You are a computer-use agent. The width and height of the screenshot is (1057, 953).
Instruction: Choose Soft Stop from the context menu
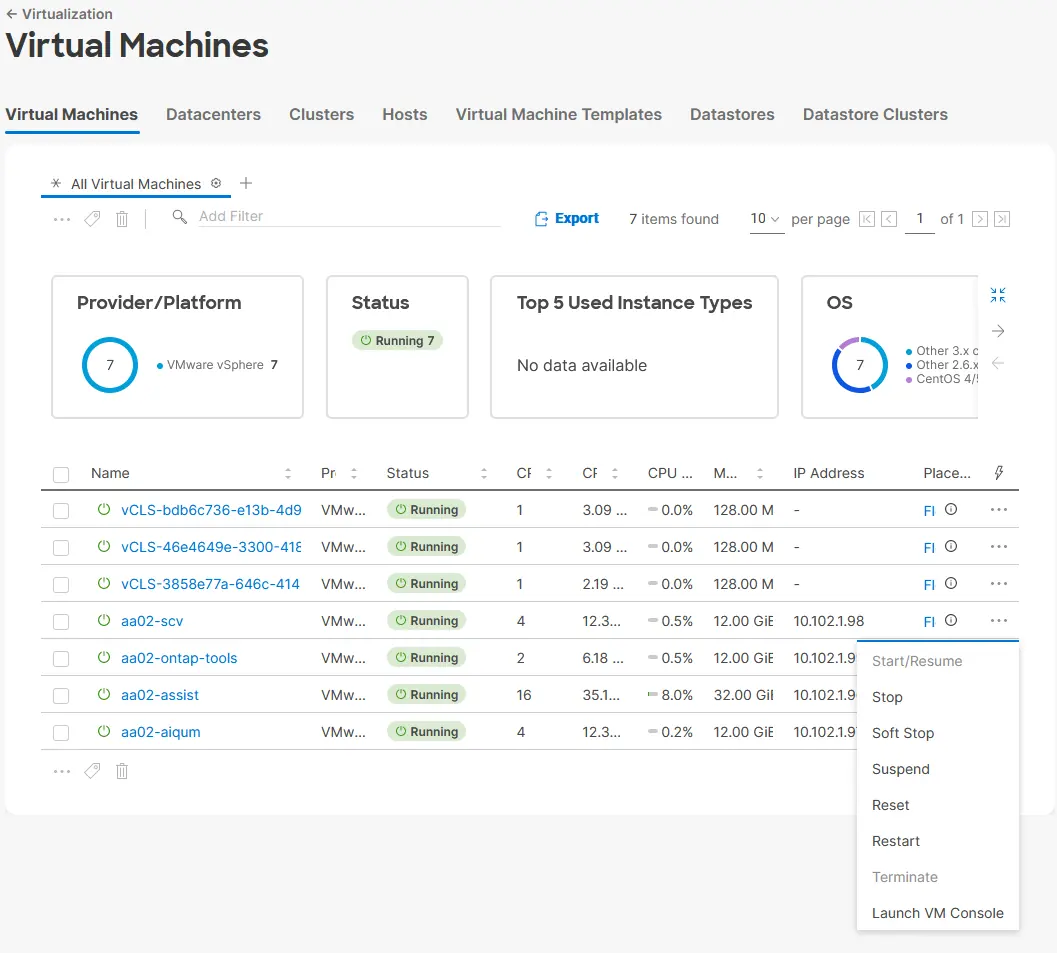point(903,733)
